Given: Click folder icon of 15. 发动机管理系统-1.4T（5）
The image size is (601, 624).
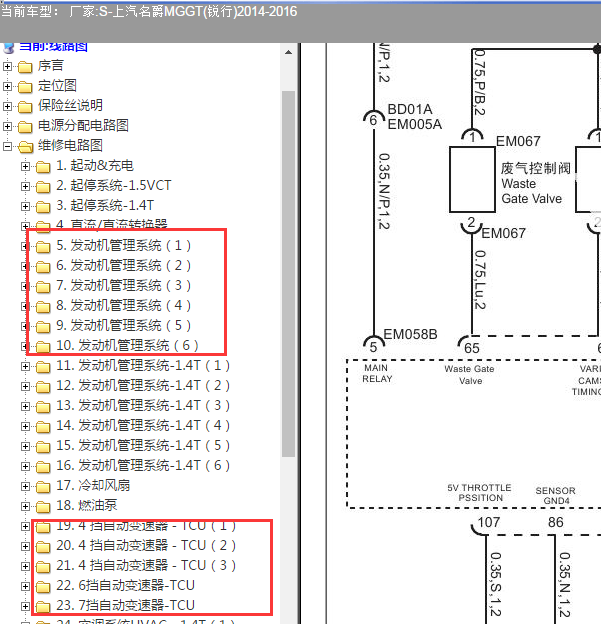Looking at the screenshot, I should pyautogui.click(x=43, y=447).
